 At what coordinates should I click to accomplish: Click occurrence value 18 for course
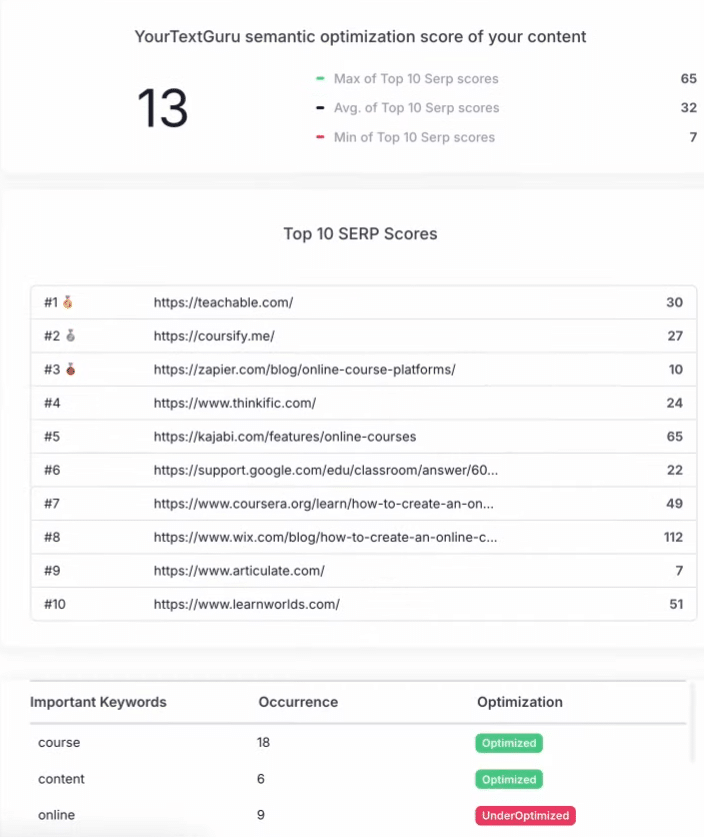tap(263, 743)
